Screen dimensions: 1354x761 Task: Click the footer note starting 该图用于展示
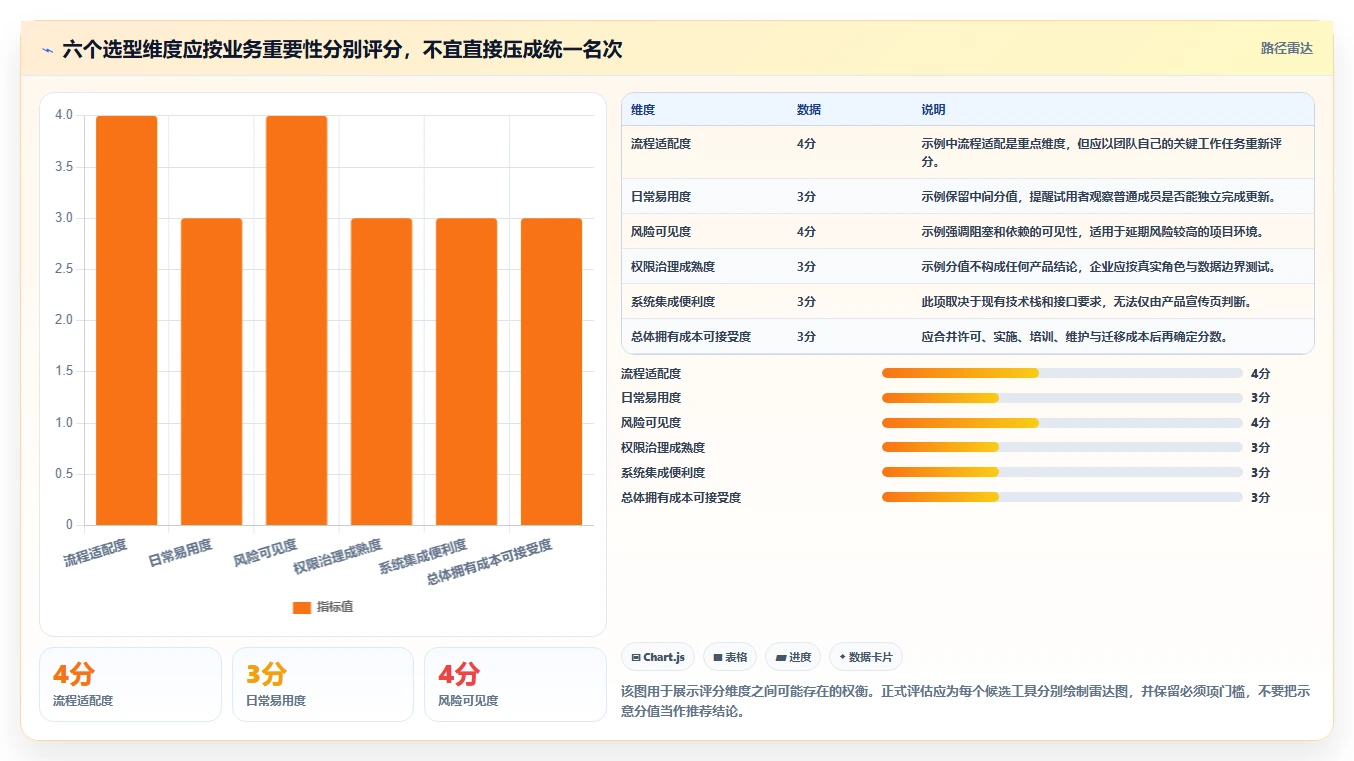(966, 702)
